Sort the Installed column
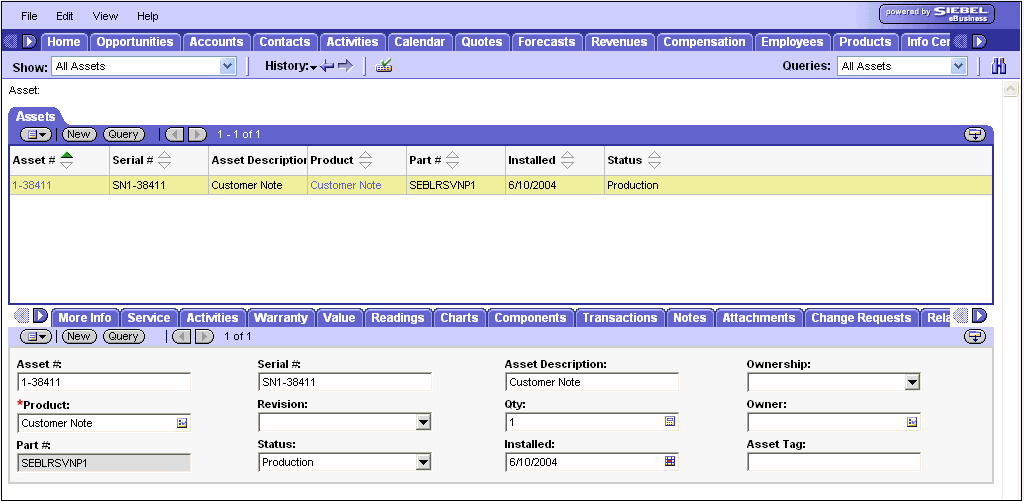 click(568, 160)
